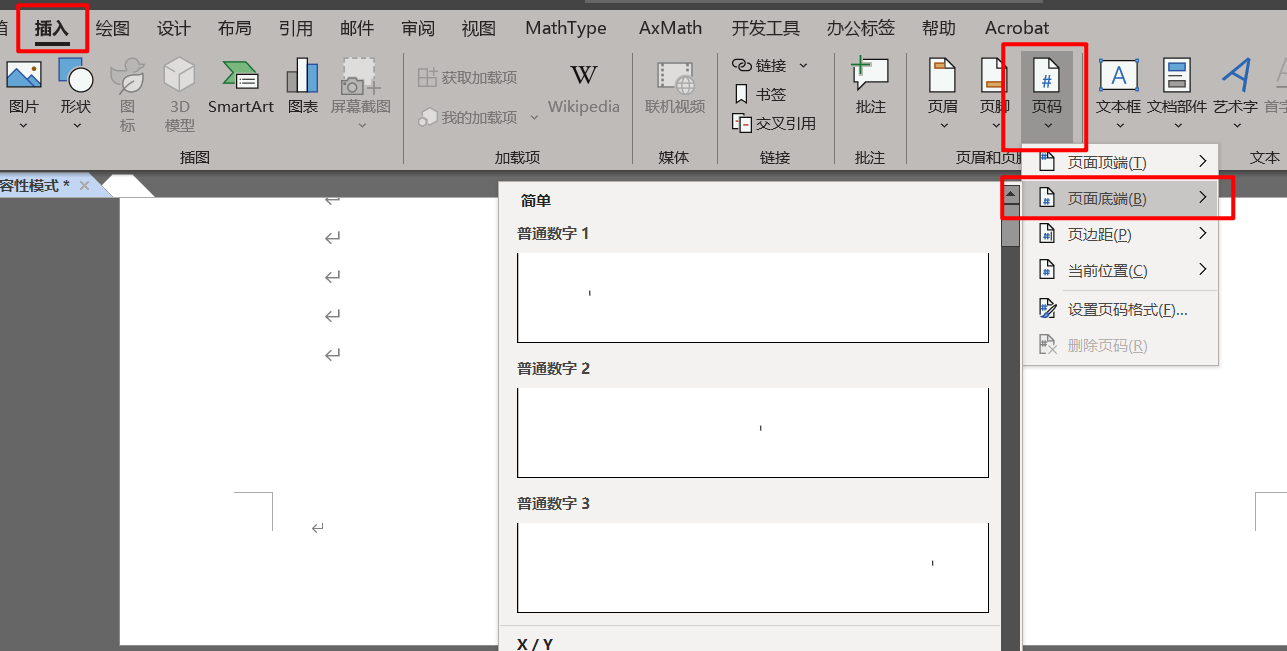This screenshot has height=651, width=1287.
Task: Open the 帮助 tab
Action: tap(939, 28)
